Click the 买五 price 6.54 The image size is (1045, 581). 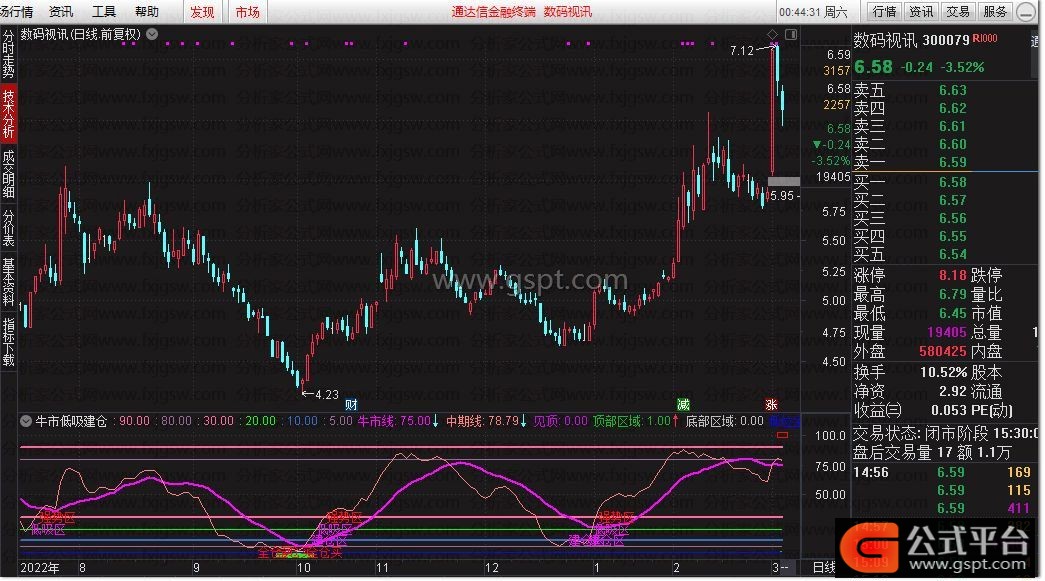952,254
